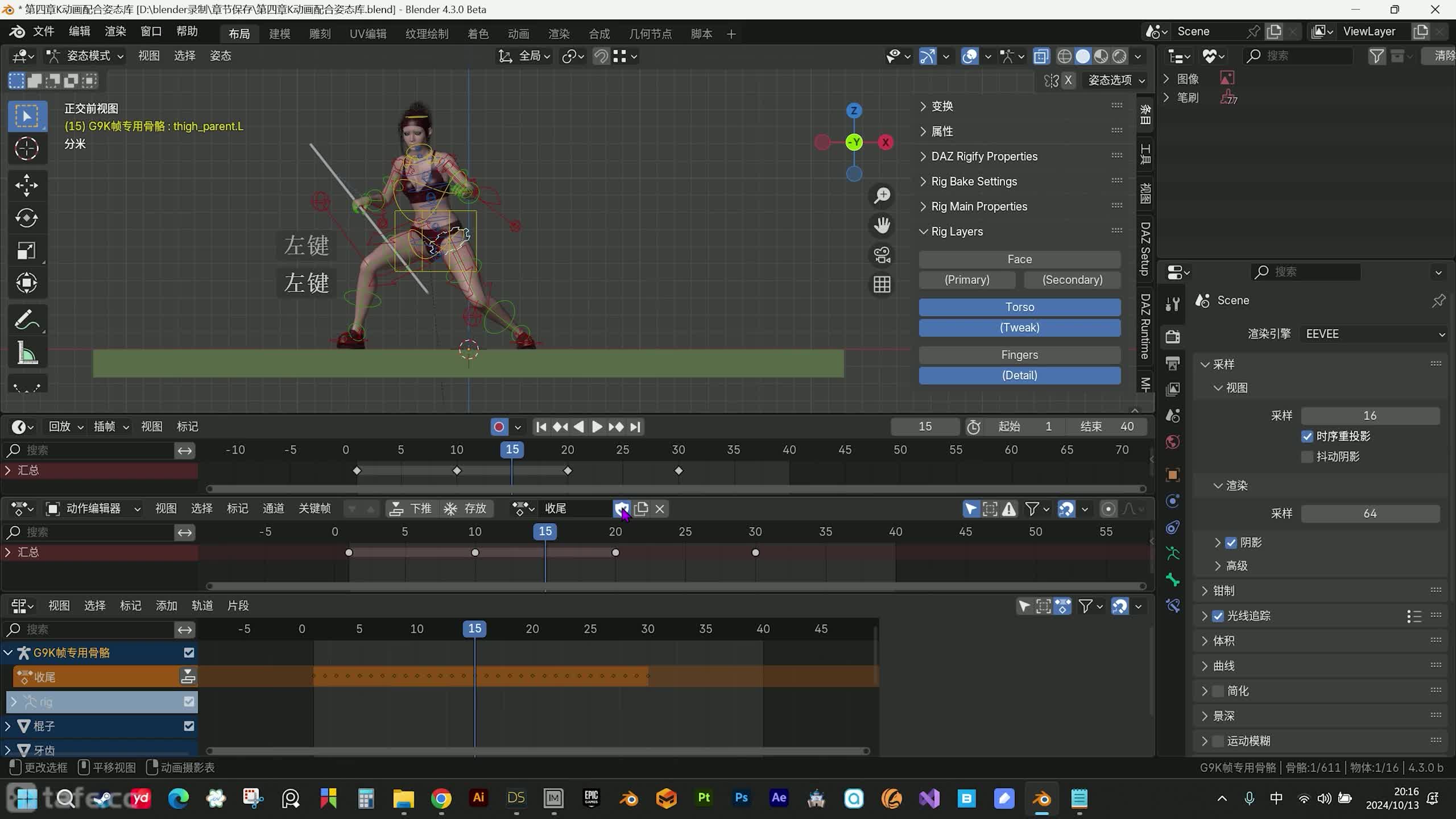Toggle 时序重投影 checkbox
The width and height of the screenshot is (1456, 819).
click(1307, 436)
